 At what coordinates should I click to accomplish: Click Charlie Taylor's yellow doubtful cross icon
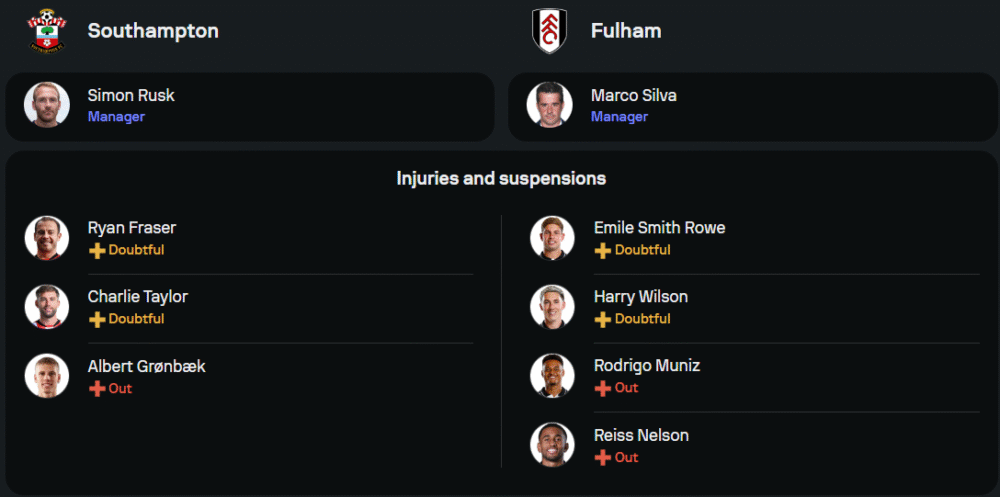(97, 320)
